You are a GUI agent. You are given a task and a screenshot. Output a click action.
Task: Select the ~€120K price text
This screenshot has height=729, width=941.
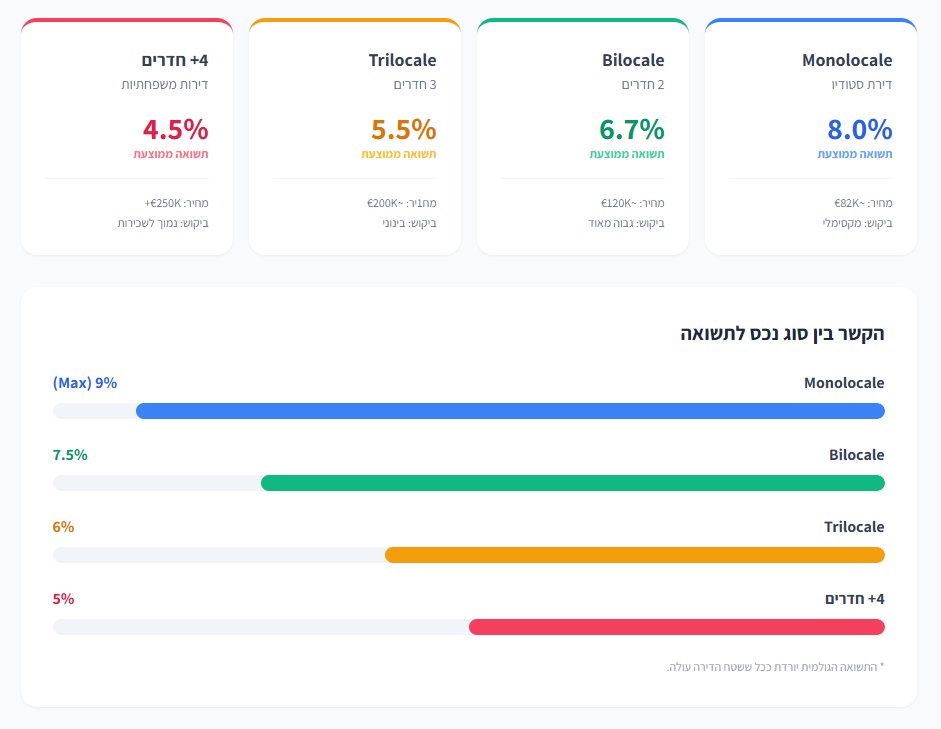pos(632,202)
